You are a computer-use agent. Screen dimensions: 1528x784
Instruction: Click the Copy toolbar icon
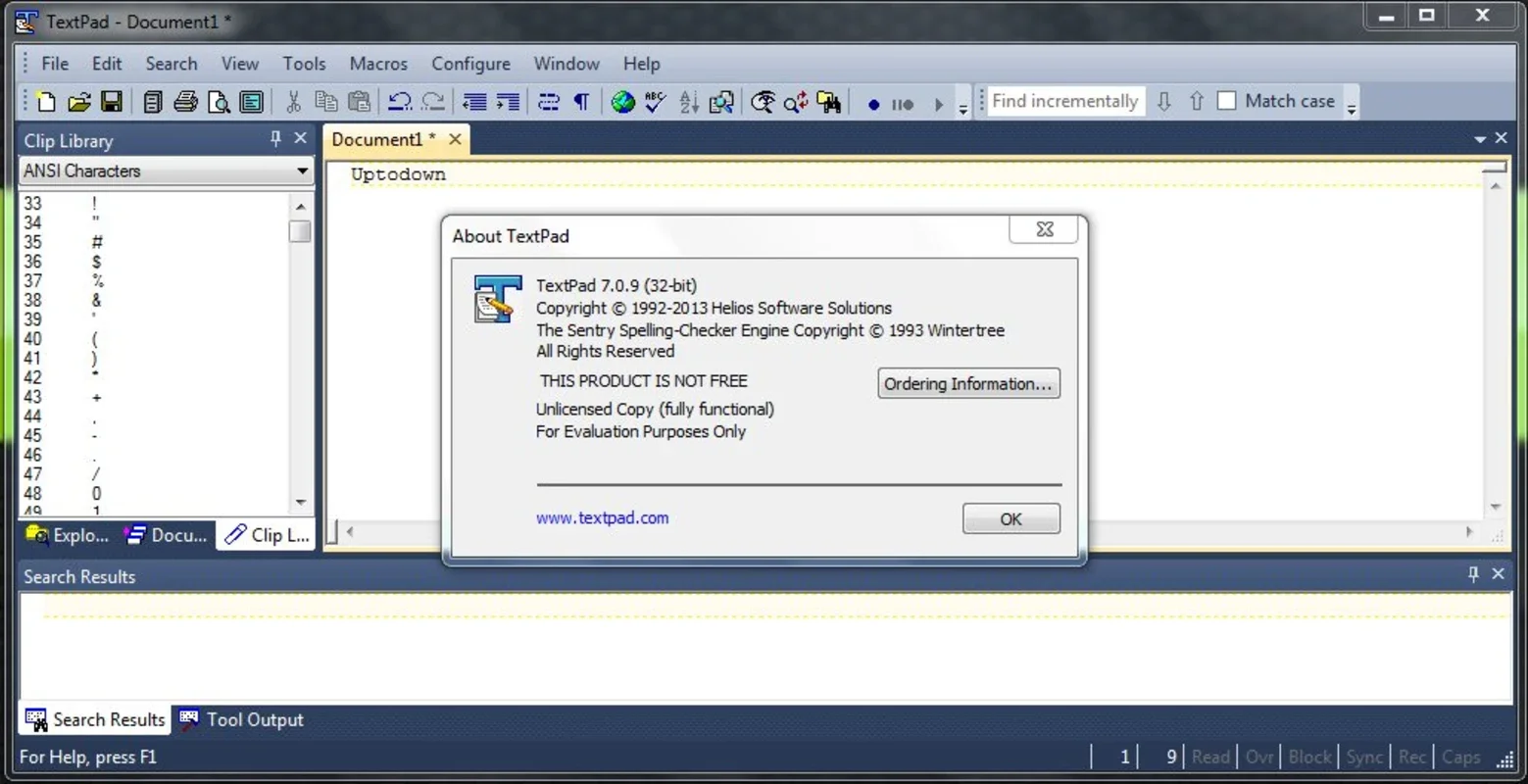tap(326, 102)
